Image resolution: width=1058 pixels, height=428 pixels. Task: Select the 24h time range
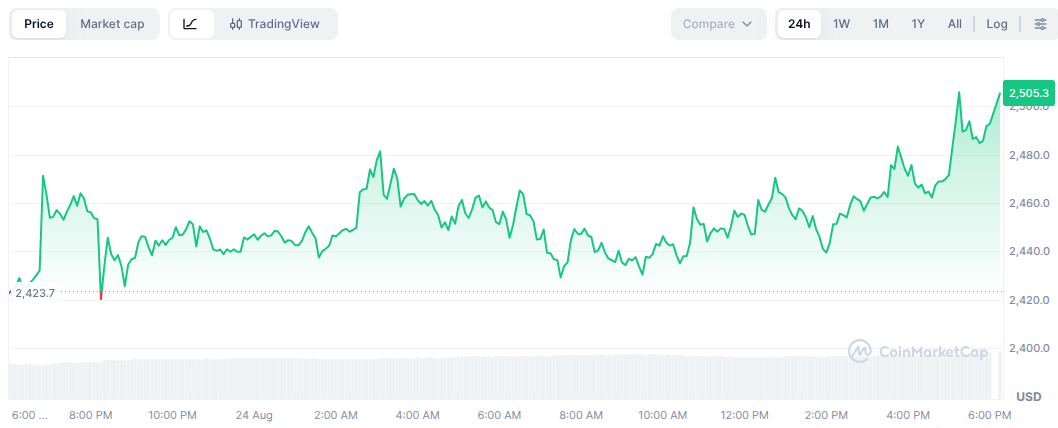[x=799, y=24]
